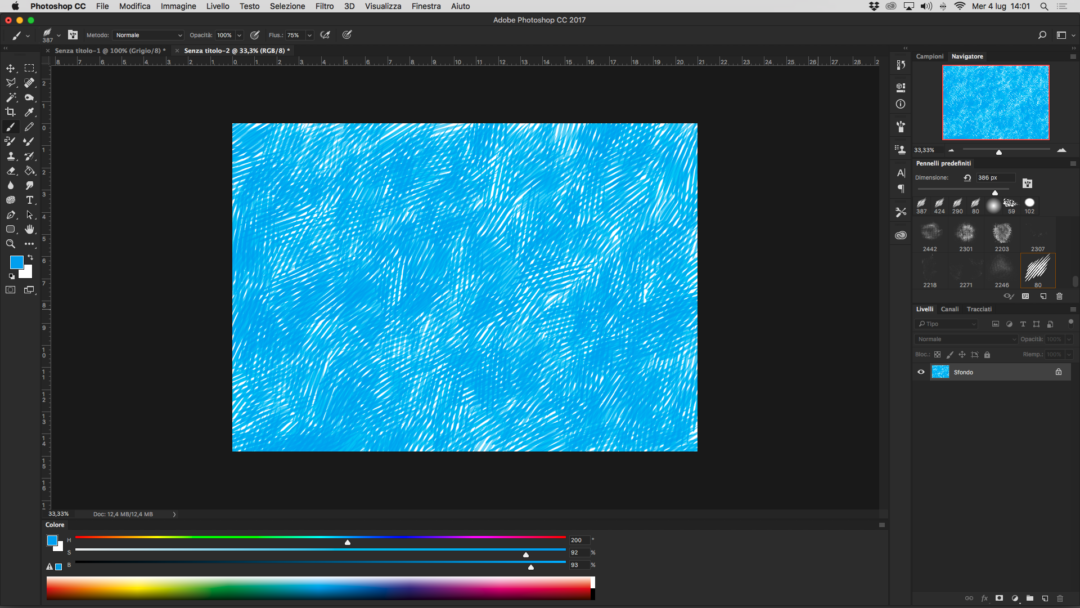The image size is (1080, 608).
Task: Delete brush with the Brush Presets trash icon
Action: tap(1059, 296)
